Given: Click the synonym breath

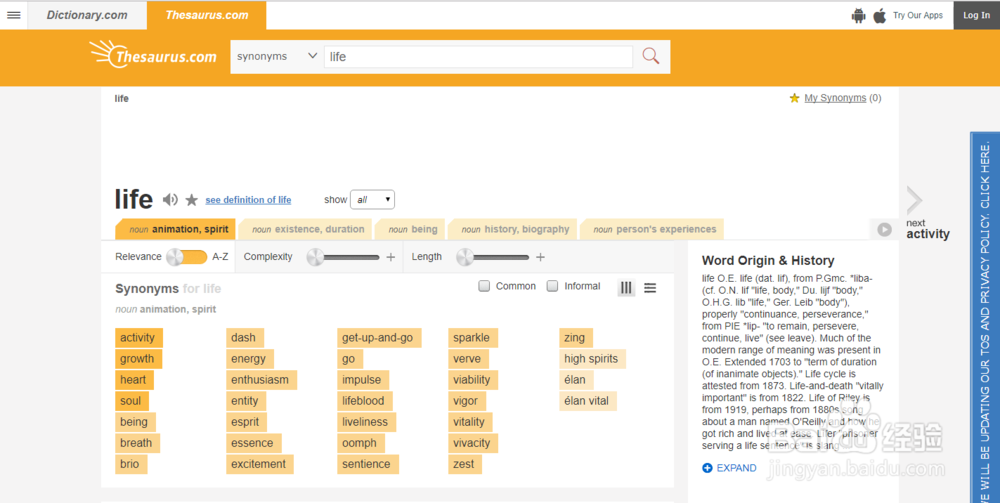Looking at the screenshot, I should click(137, 443).
